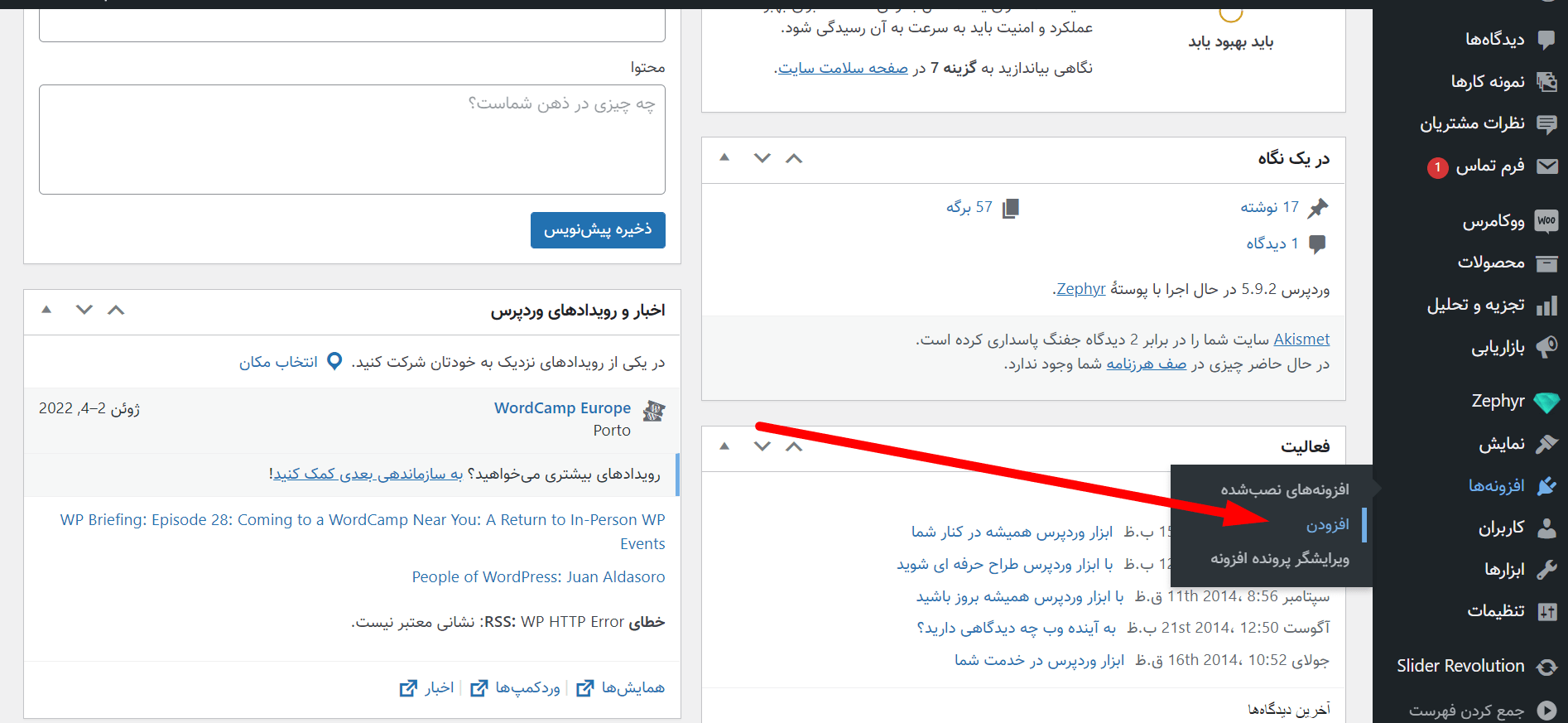Screen dimensions: 1568x723
Task: Open the صفحه سلامت سایت link
Action: 843,68
